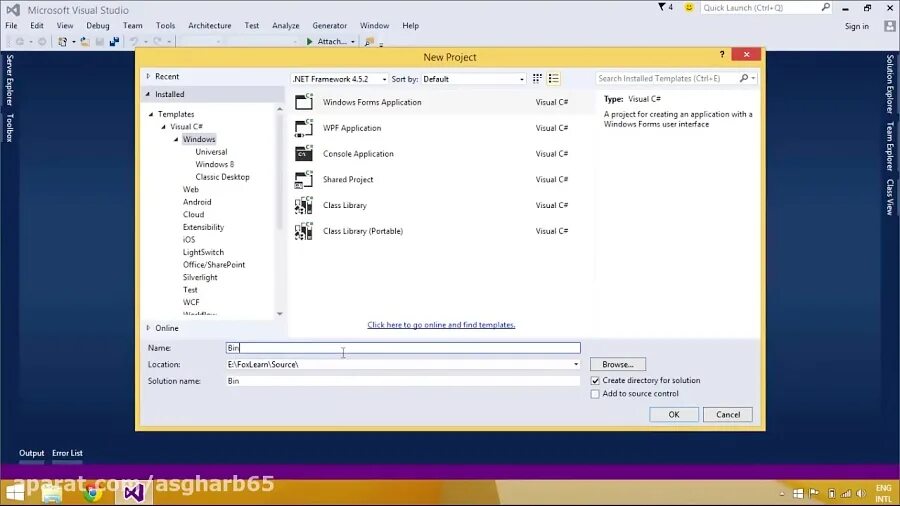Viewport: 900px width, 506px height.
Task: Switch templates to small icons view
Action: [x=537, y=79]
